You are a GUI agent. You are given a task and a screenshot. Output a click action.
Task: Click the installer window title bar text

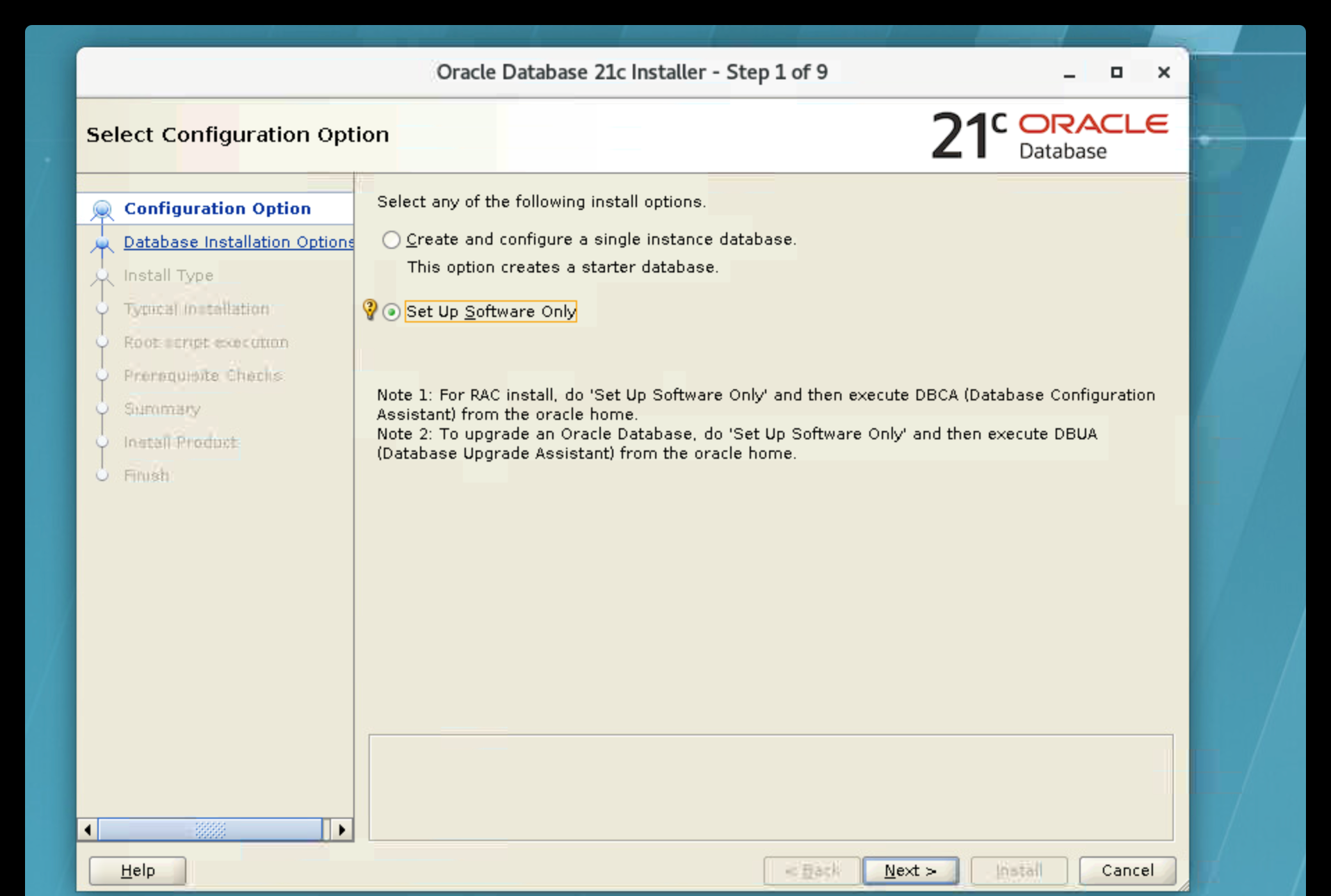point(631,72)
